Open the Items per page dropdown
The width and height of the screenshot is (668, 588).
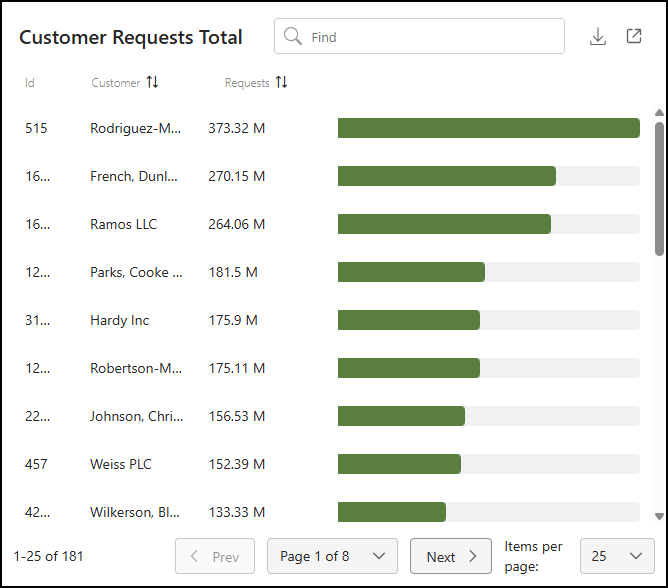(617, 556)
